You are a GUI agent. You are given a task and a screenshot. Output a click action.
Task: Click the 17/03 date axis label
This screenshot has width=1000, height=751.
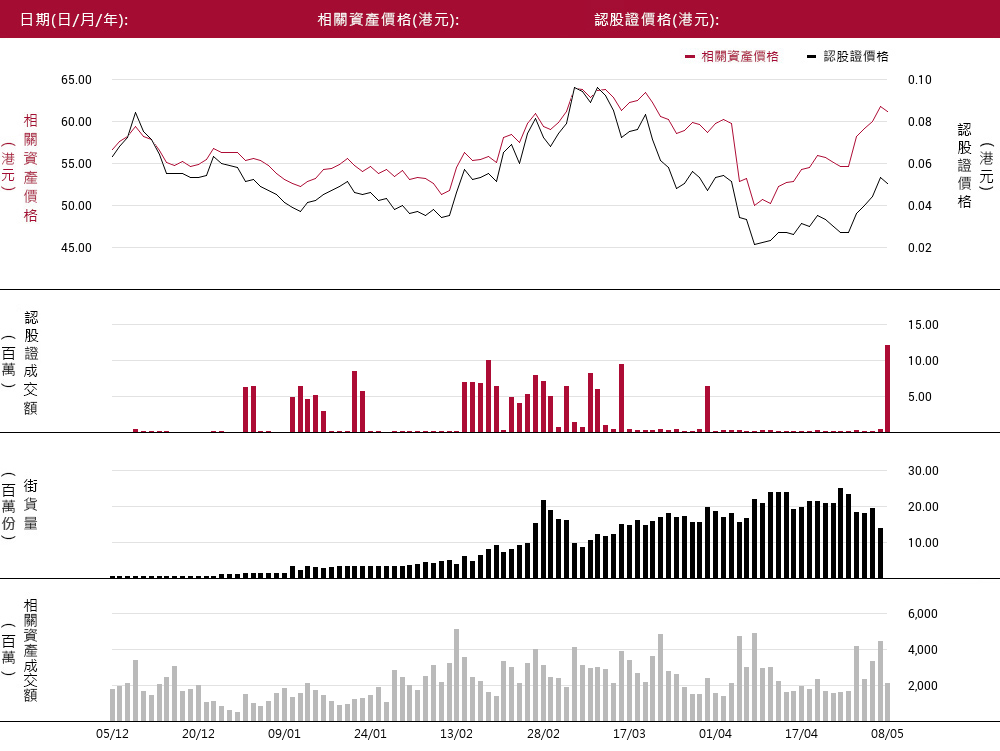coord(629,734)
